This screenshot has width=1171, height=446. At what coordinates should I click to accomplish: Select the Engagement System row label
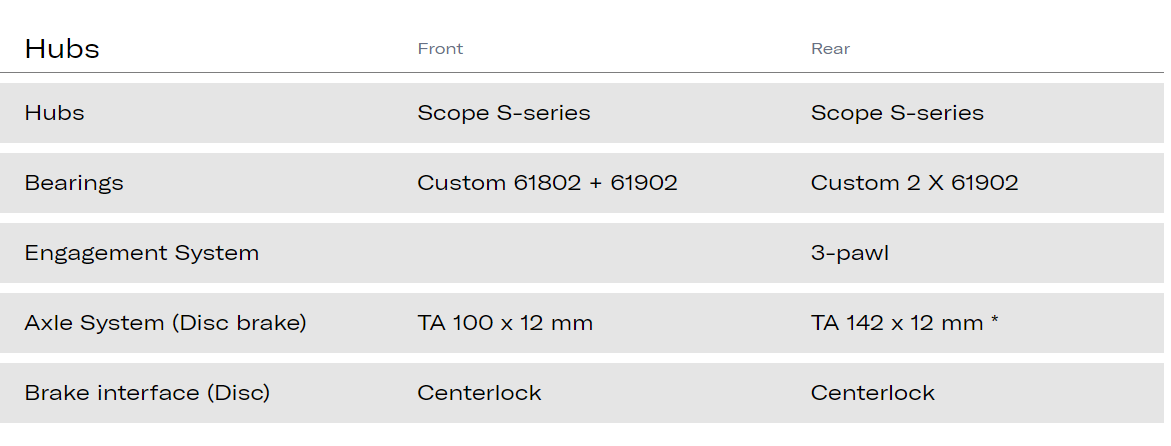click(141, 253)
